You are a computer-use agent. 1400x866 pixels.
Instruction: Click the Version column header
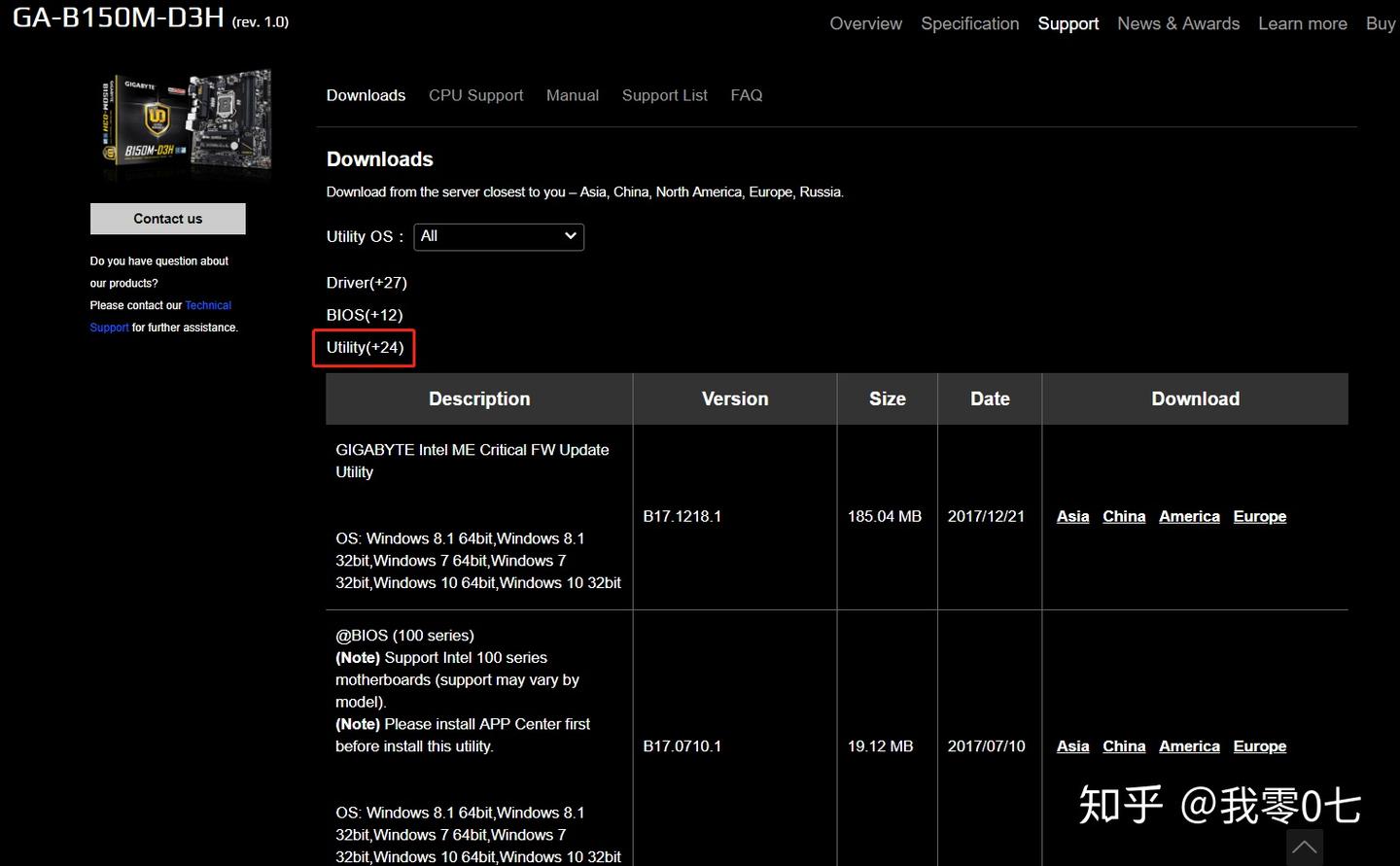click(735, 398)
